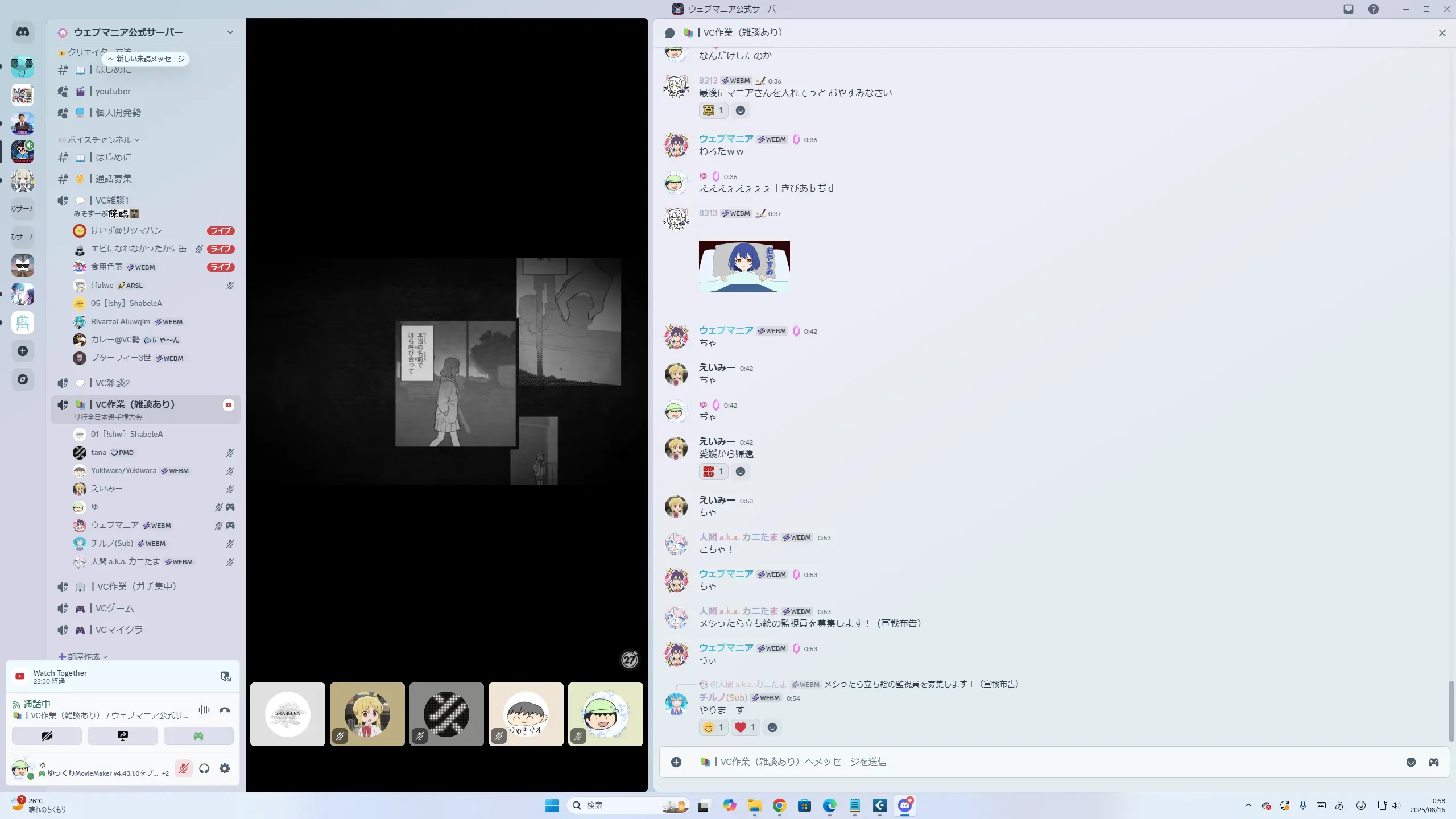Expand the 部屋作成 category
The width and height of the screenshot is (1456, 819).
84,656
